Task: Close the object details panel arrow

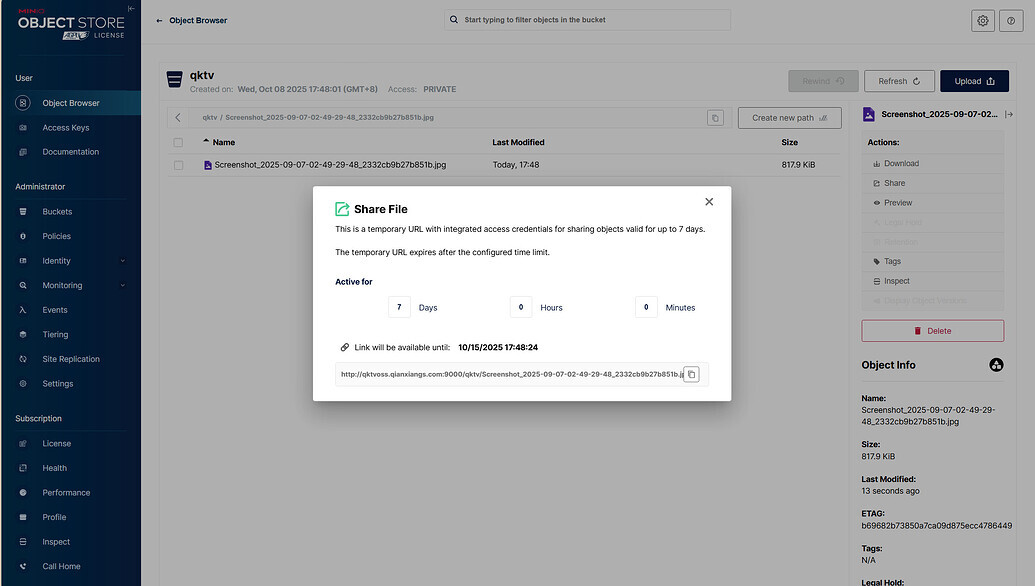Action: point(1009,115)
